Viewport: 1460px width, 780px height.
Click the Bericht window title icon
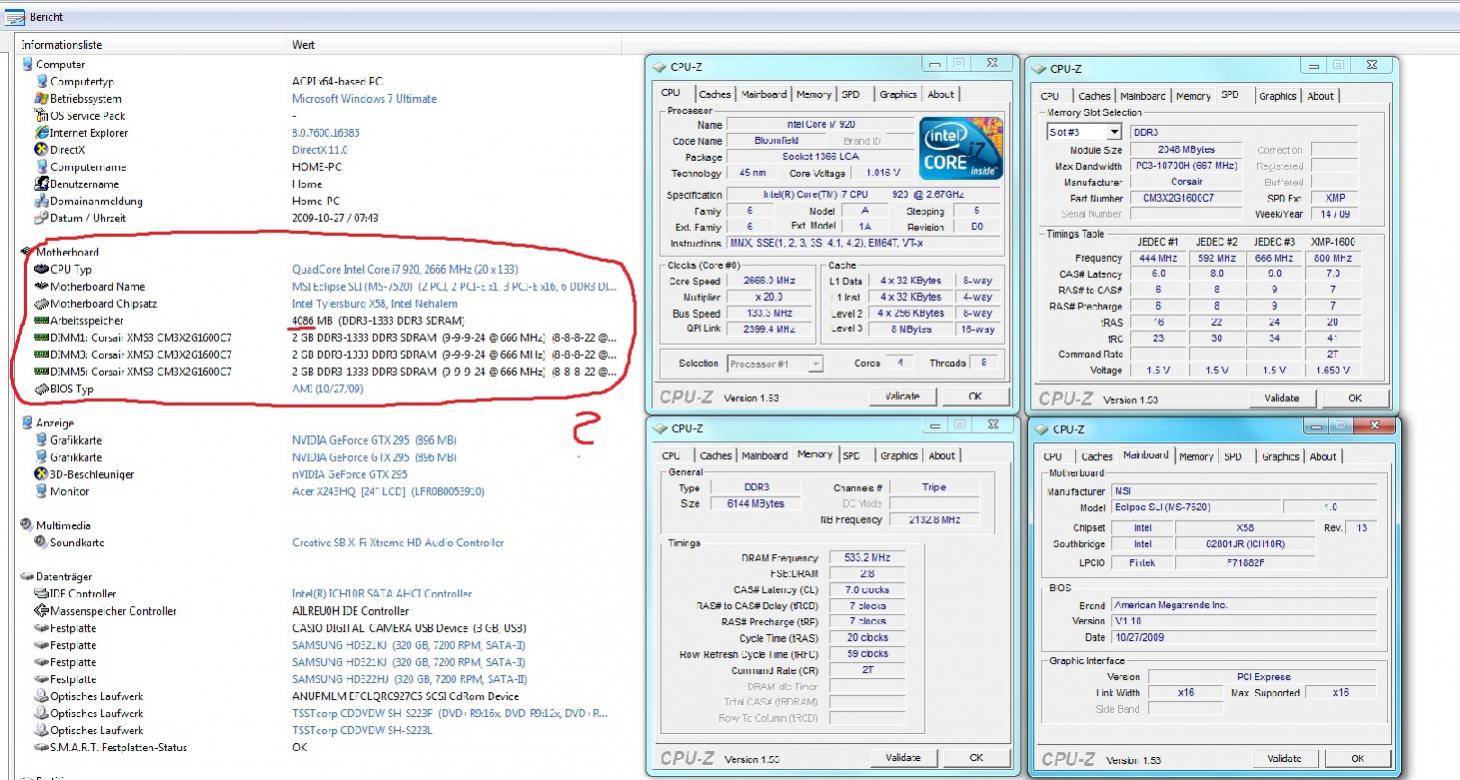[15, 17]
